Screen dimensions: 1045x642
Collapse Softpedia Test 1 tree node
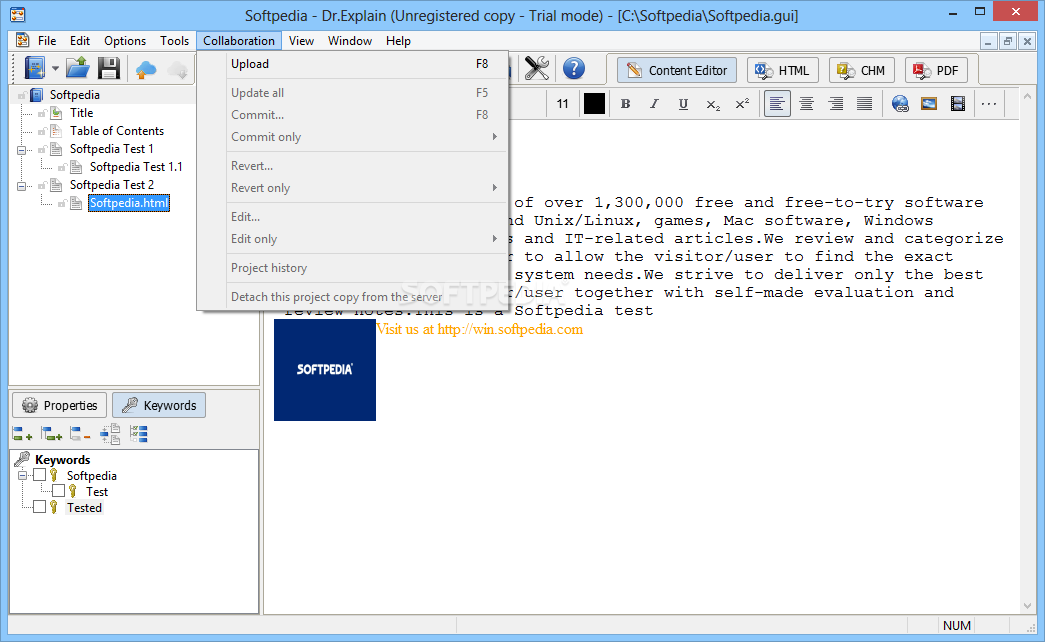click(21, 150)
